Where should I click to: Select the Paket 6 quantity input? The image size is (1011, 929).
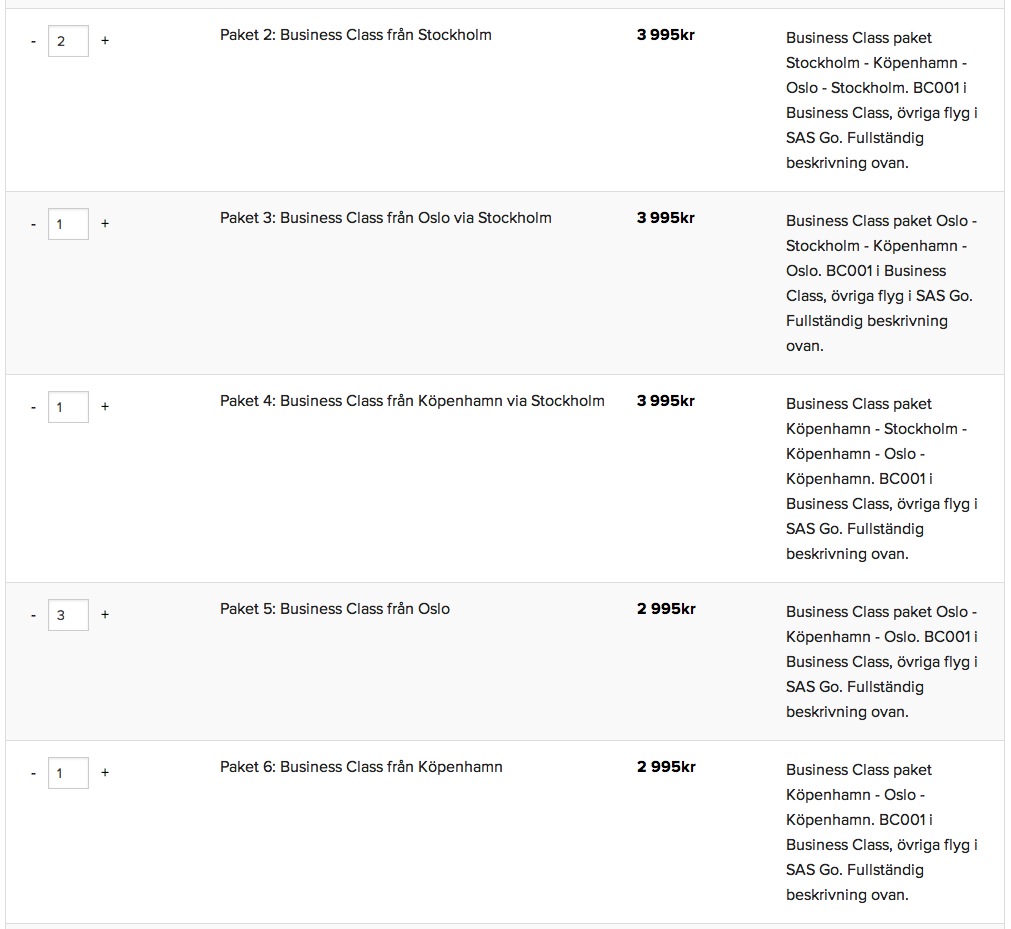pos(68,773)
